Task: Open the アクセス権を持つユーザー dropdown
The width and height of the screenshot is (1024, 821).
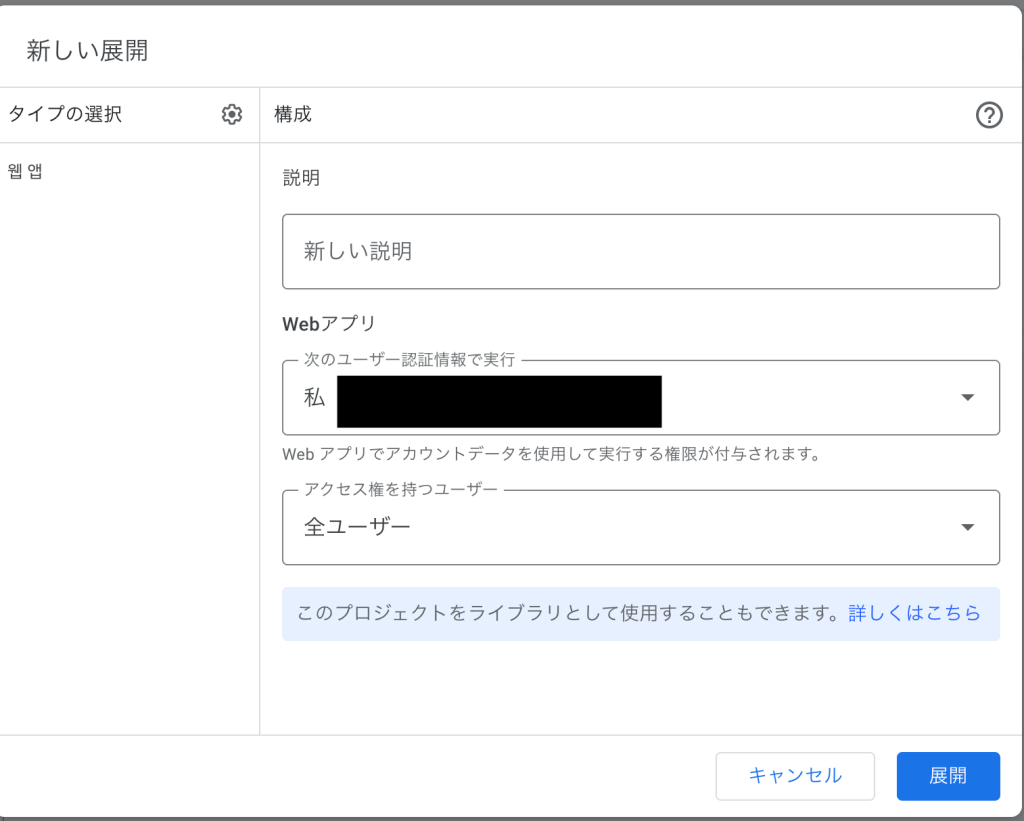Action: pos(640,528)
